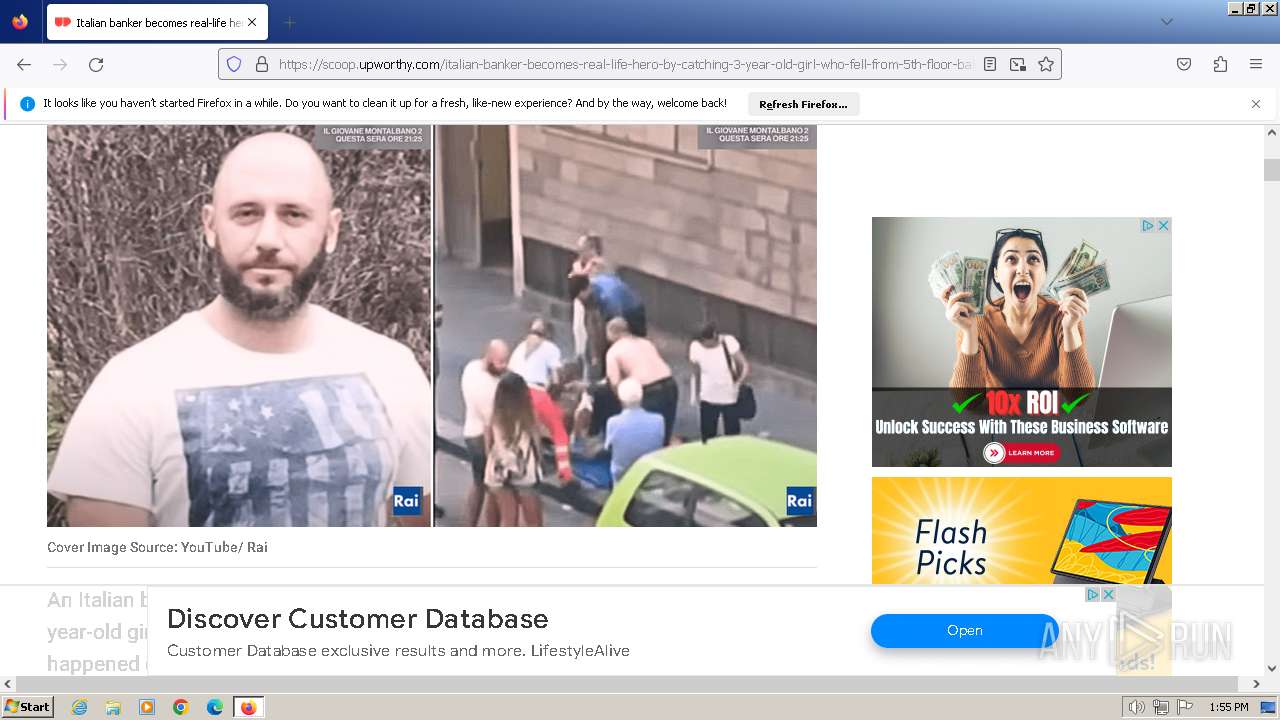Open AdChoices icon on bottom banner
1280x720 pixels.
pyautogui.click(x=1093, y=594)
